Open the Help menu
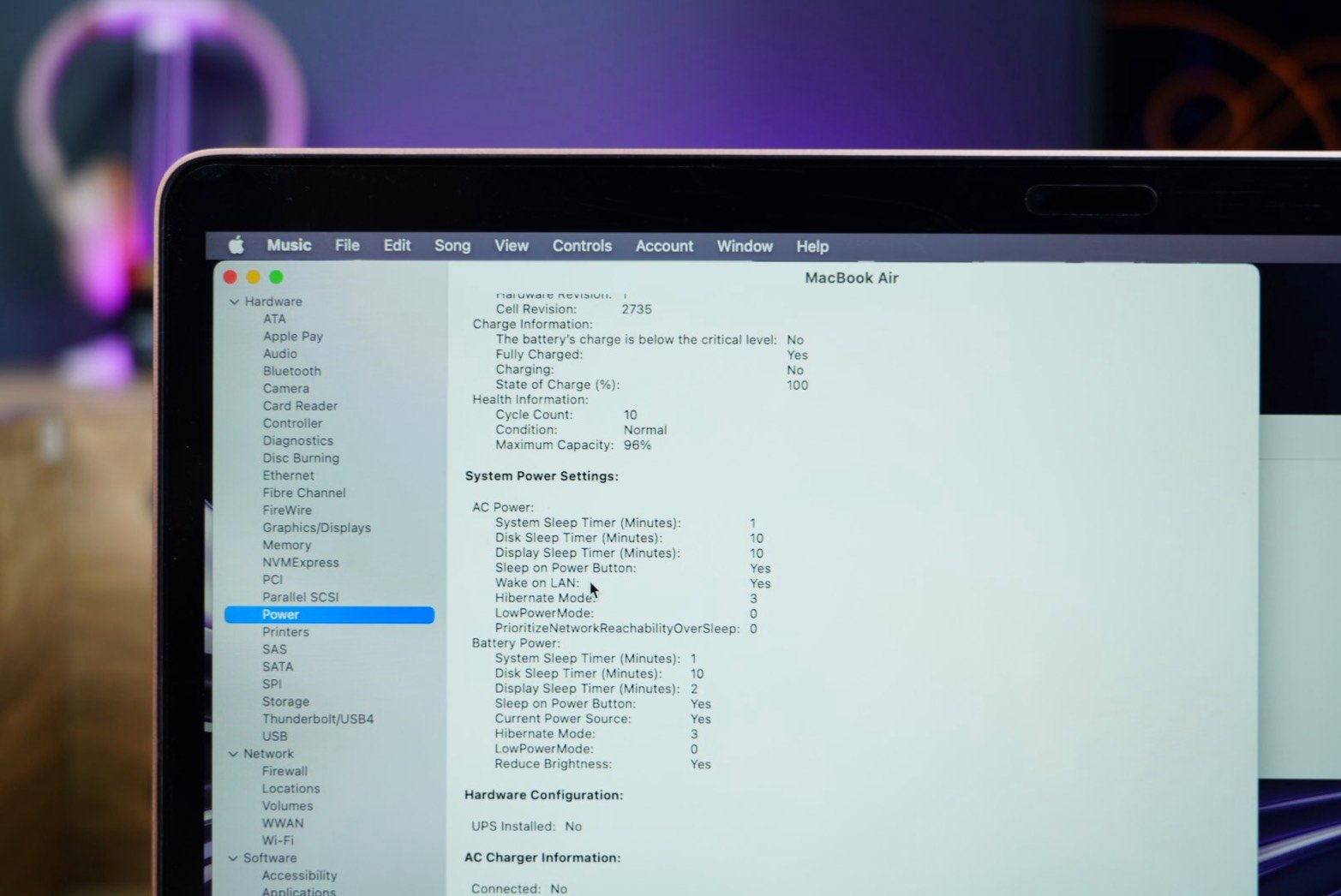The image size is (1341, 896). point(811,247)
